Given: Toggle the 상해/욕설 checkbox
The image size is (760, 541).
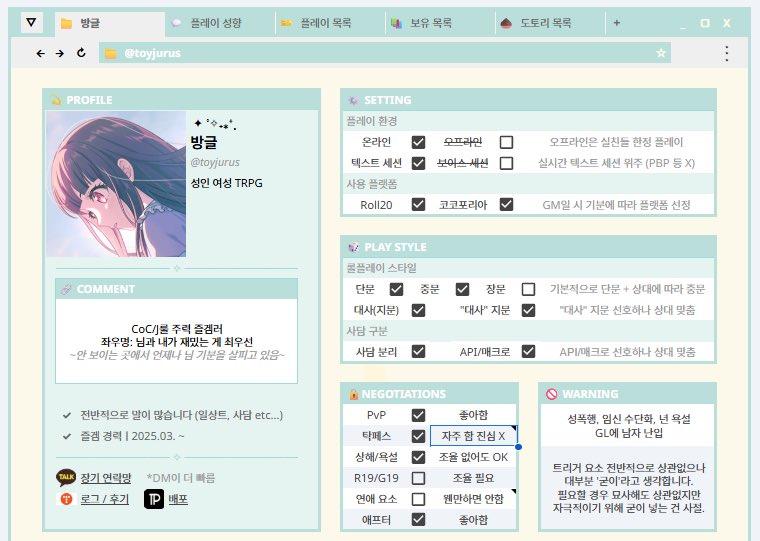Looking at the screenshot, I should tap(418, 457).
